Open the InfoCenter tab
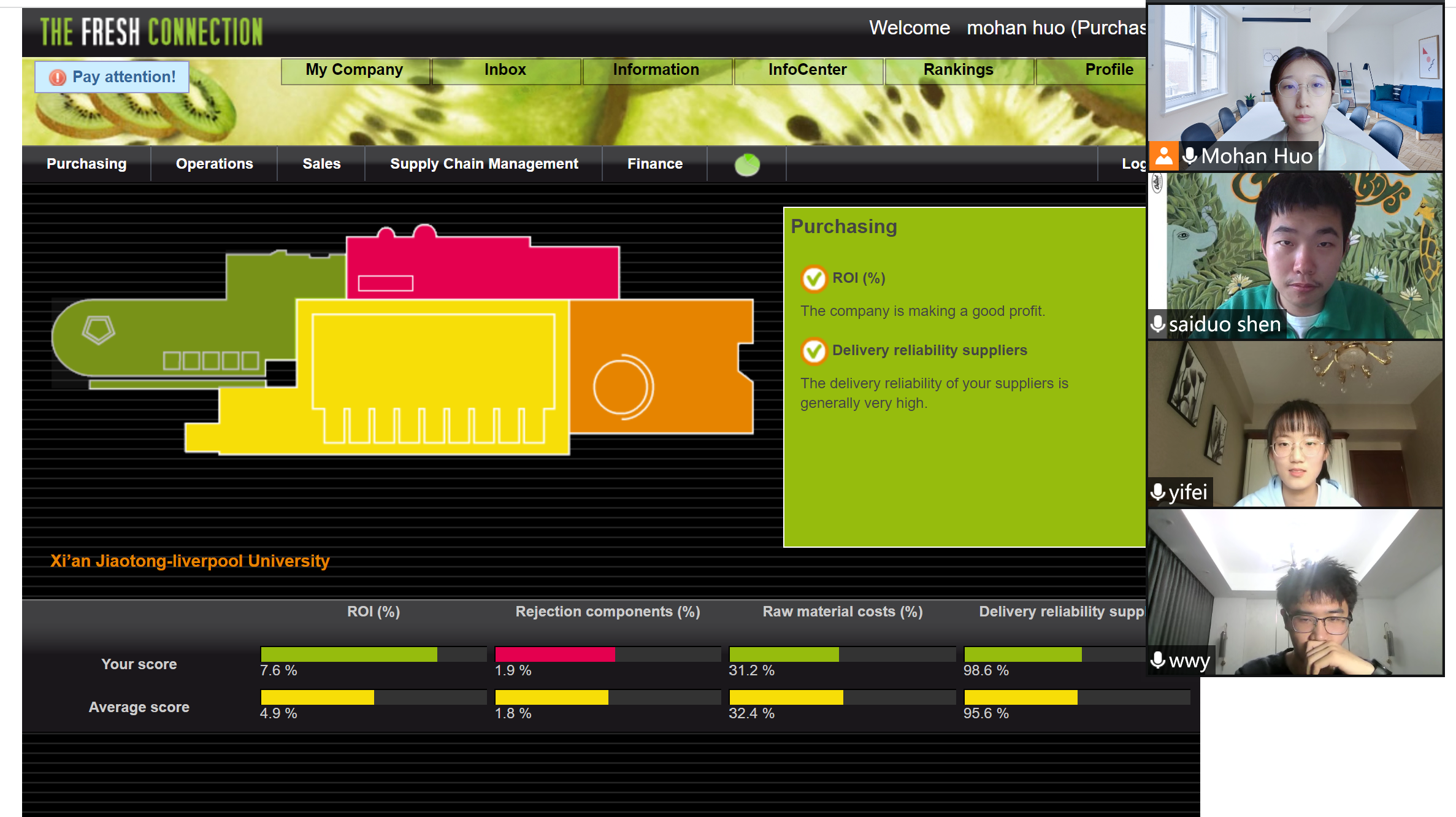Viewport: 1456px width, 817px height. [x=807, y=70]
